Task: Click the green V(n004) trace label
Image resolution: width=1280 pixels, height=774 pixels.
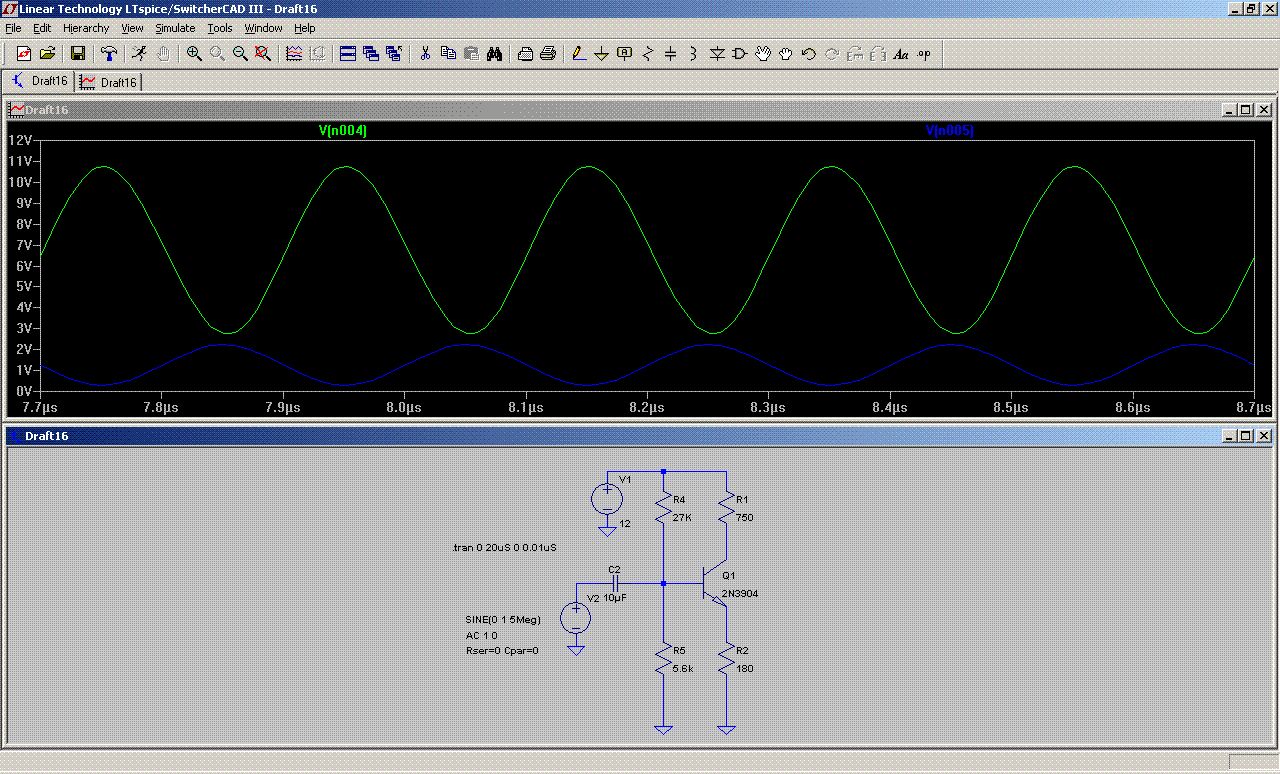Action: tap(342, 131)
